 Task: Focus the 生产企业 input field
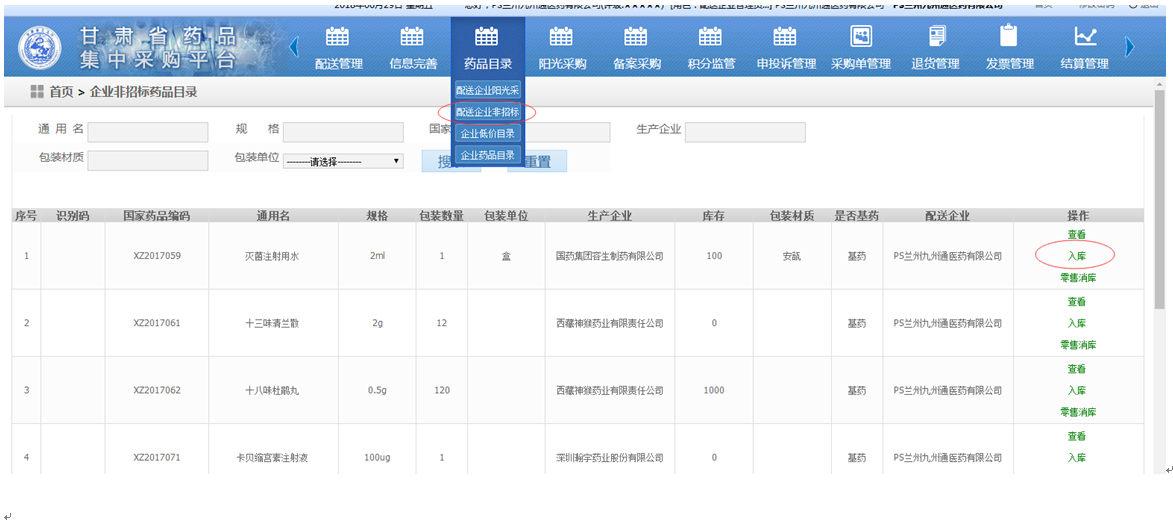coord(745,132)
